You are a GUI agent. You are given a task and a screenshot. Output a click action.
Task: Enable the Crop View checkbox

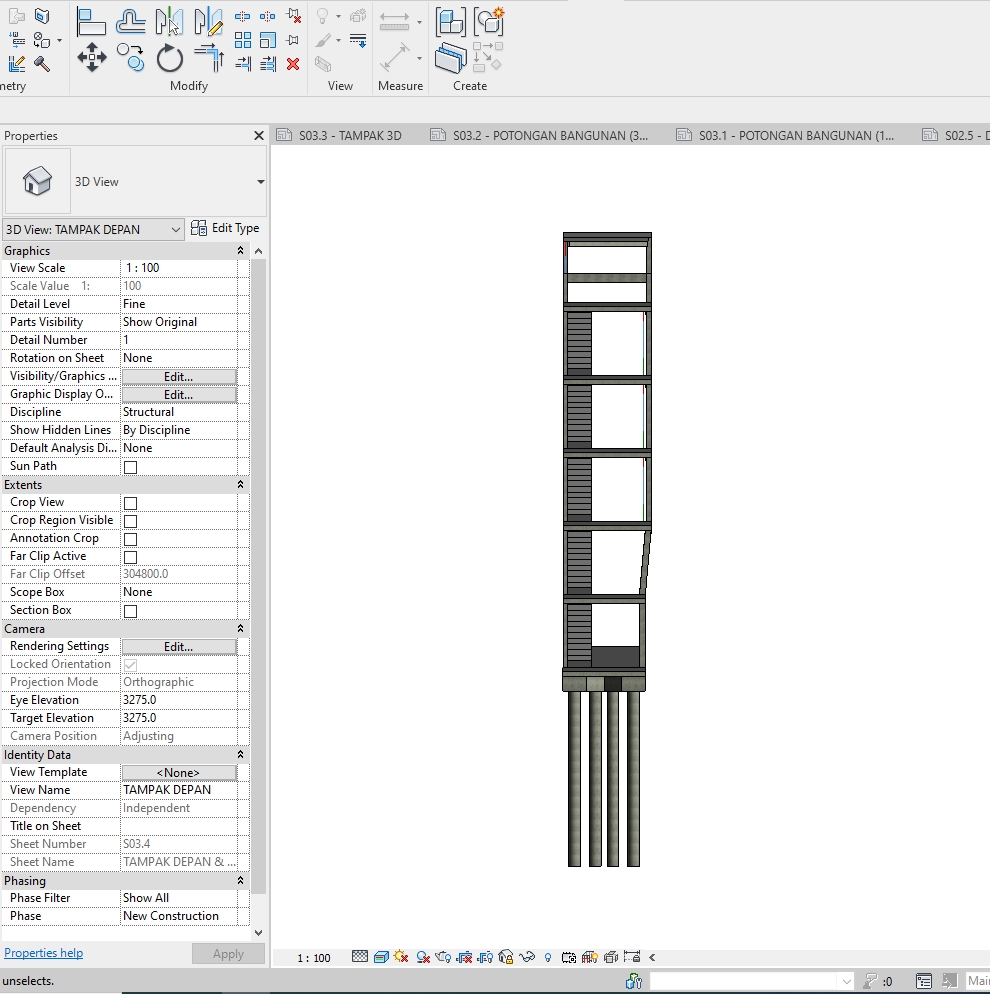click(x=130, y=502)
